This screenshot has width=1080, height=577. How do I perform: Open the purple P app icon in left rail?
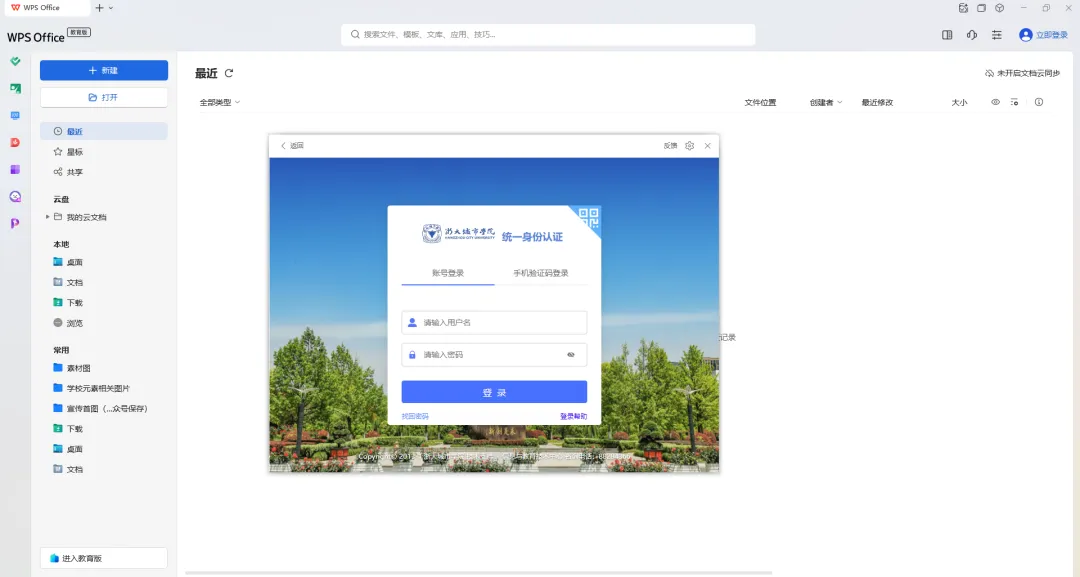coord(15,223)
